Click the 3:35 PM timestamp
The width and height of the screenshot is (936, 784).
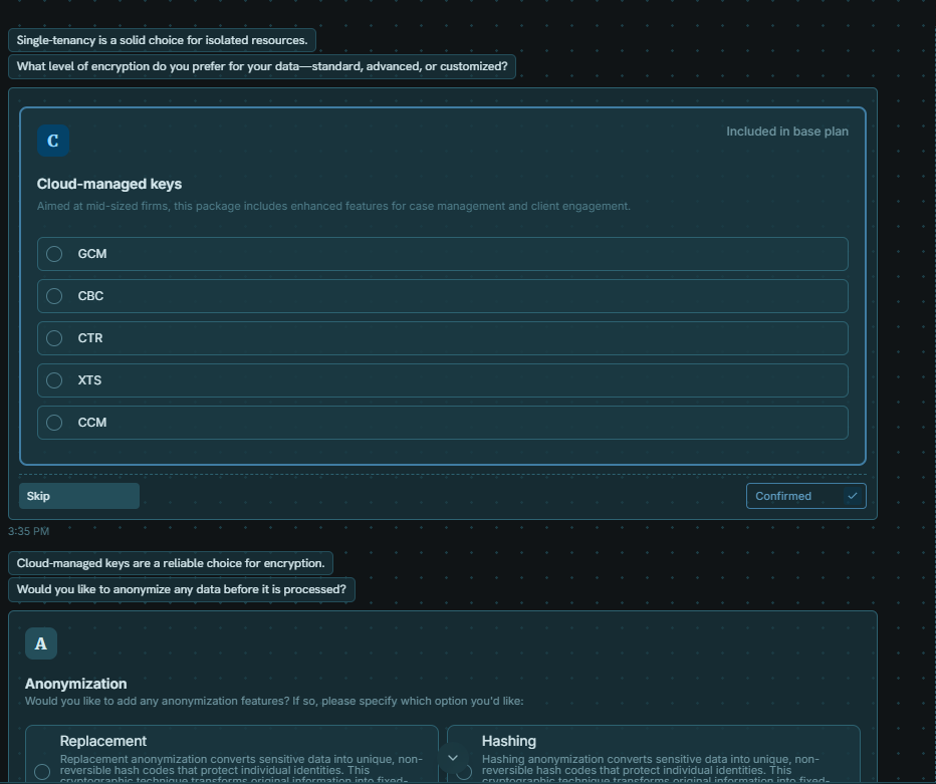(x=28, y=531)
